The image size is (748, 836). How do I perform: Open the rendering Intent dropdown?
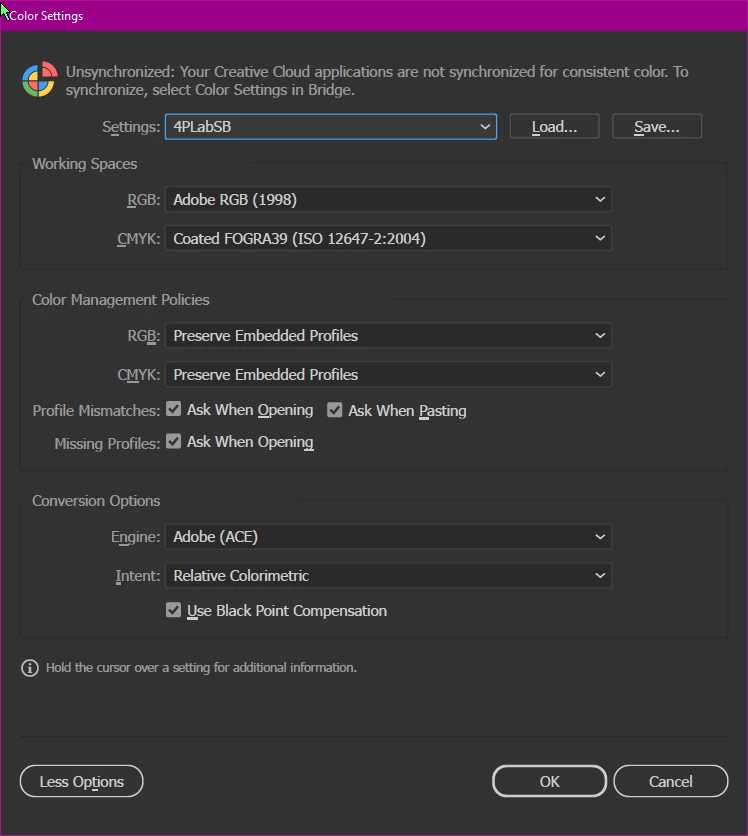(x=388, y=575)
